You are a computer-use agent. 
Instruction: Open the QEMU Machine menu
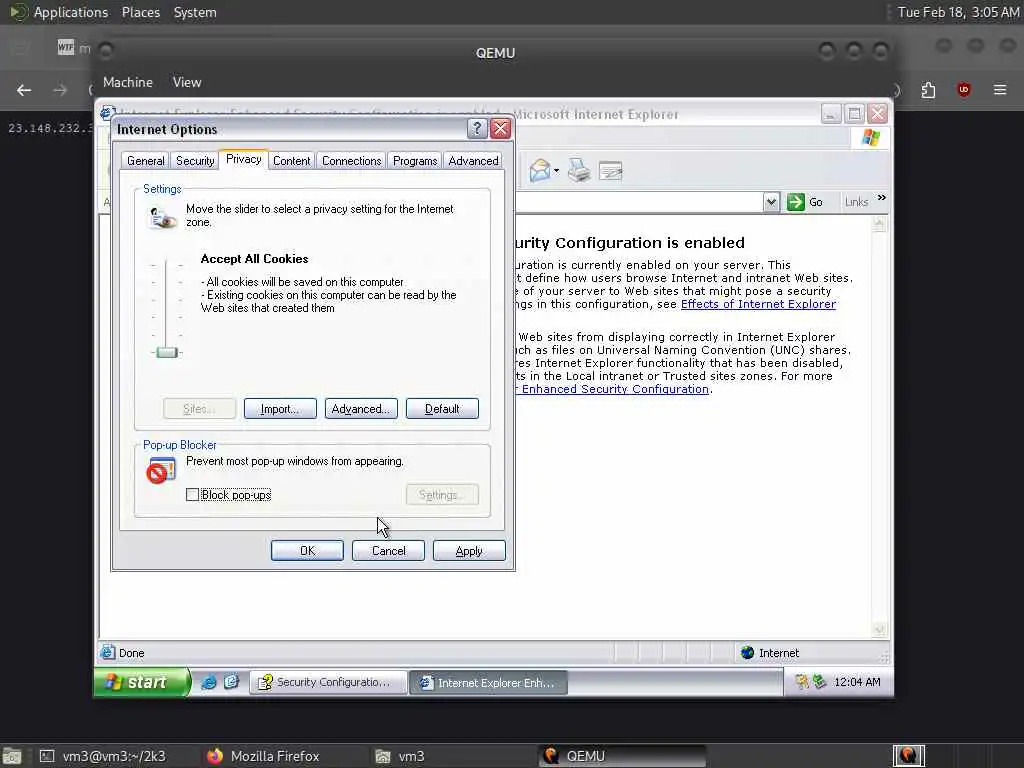point(128,82)
